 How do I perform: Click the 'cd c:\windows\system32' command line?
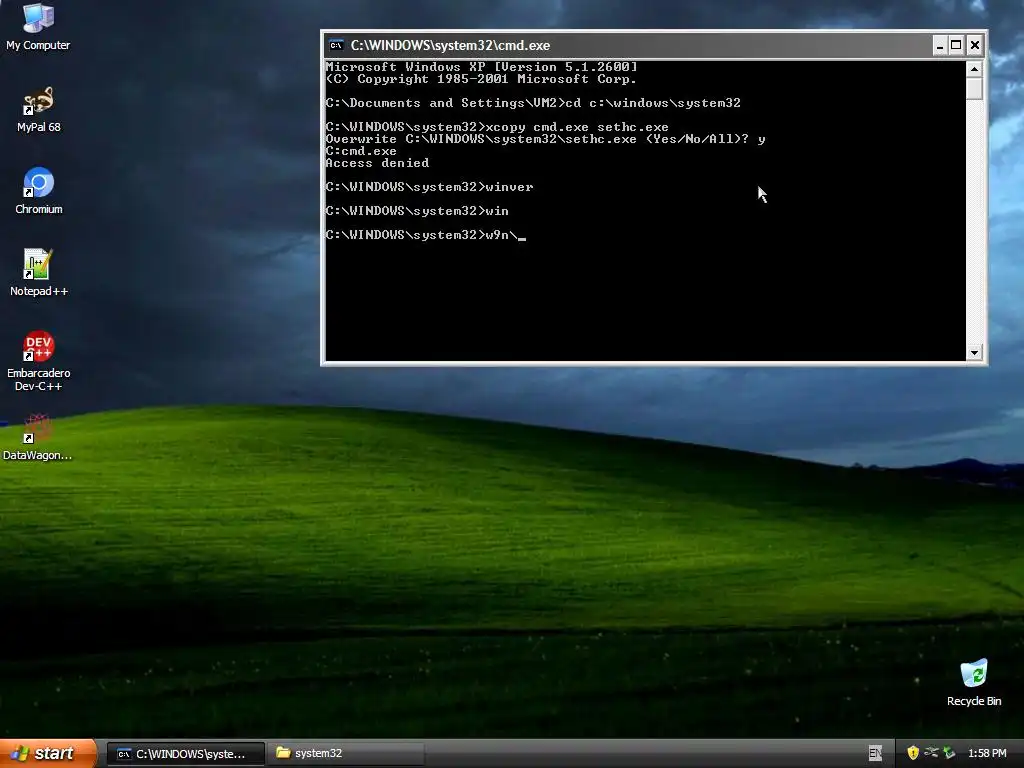click(x=533, y=103)
